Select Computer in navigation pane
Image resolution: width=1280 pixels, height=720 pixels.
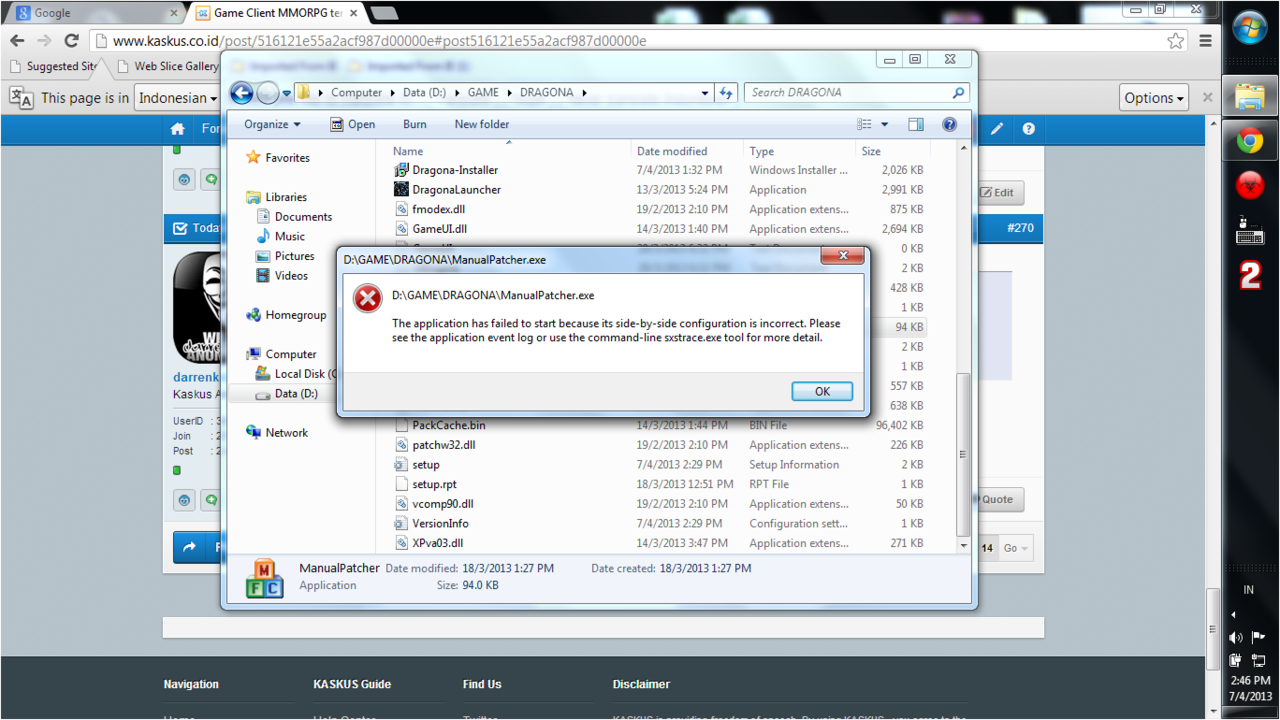(290, 354)
